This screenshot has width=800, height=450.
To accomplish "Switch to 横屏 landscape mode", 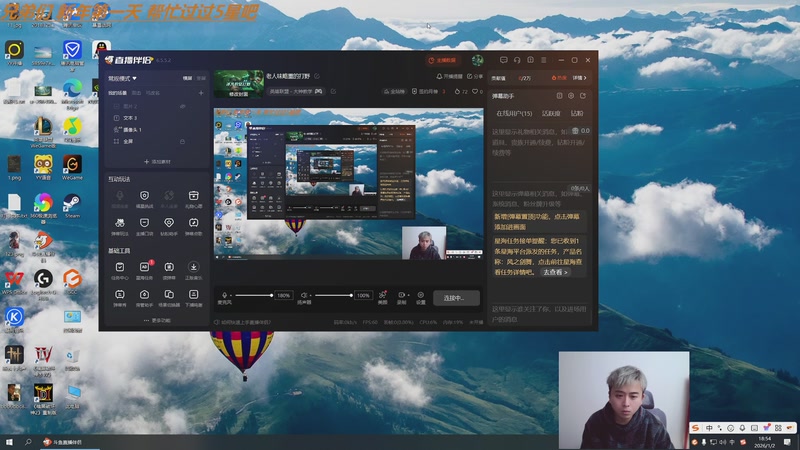I will point(187,79).
